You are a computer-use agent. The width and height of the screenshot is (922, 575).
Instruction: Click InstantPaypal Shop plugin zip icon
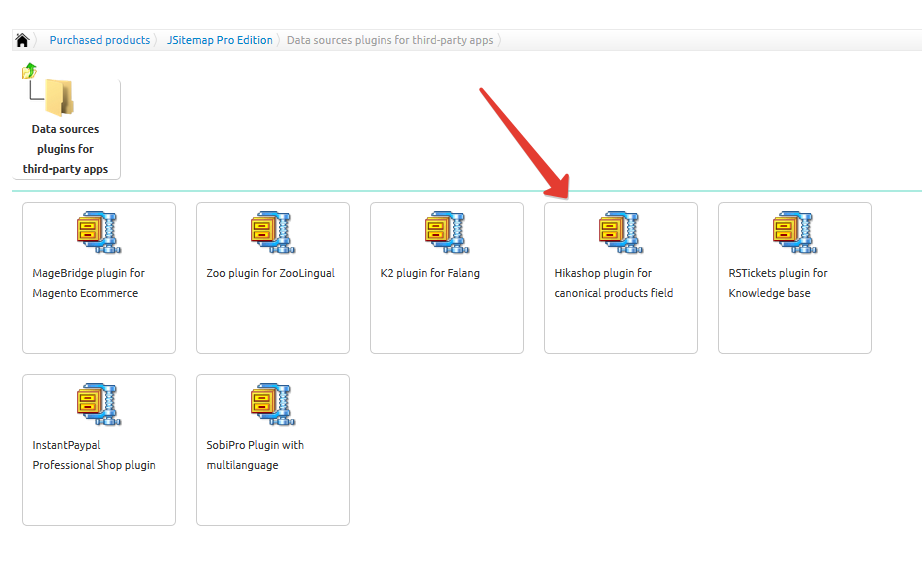[x=99, y=404]
